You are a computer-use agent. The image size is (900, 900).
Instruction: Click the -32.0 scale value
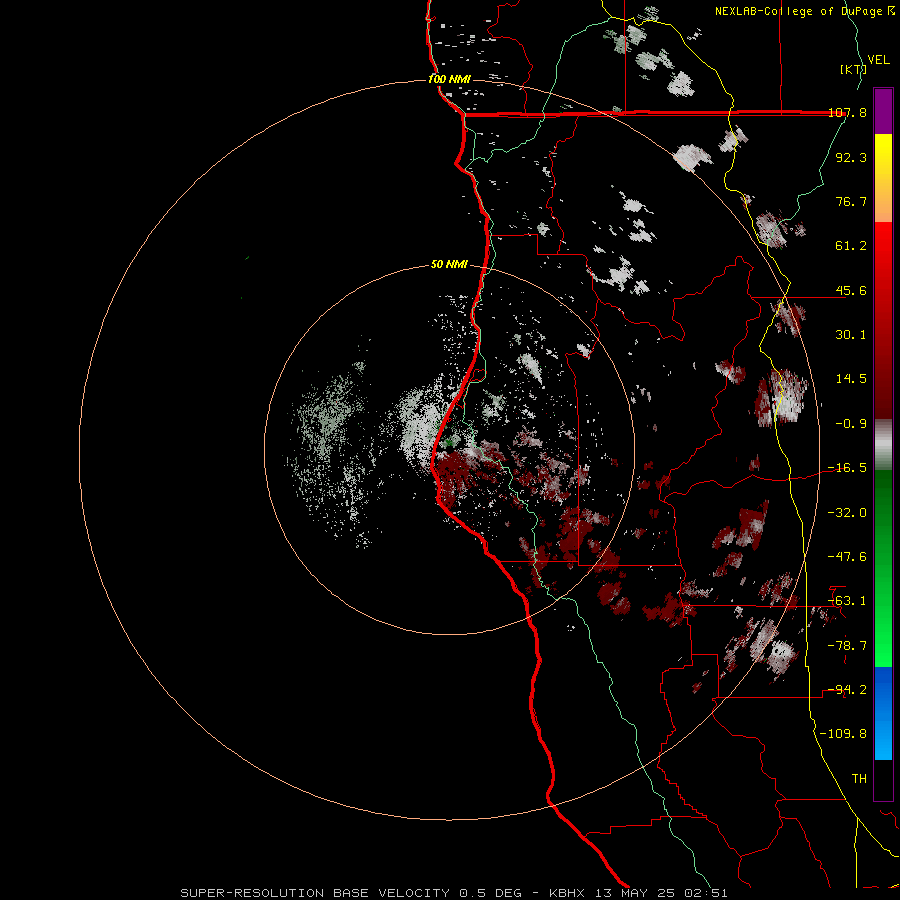coord(847,513)
